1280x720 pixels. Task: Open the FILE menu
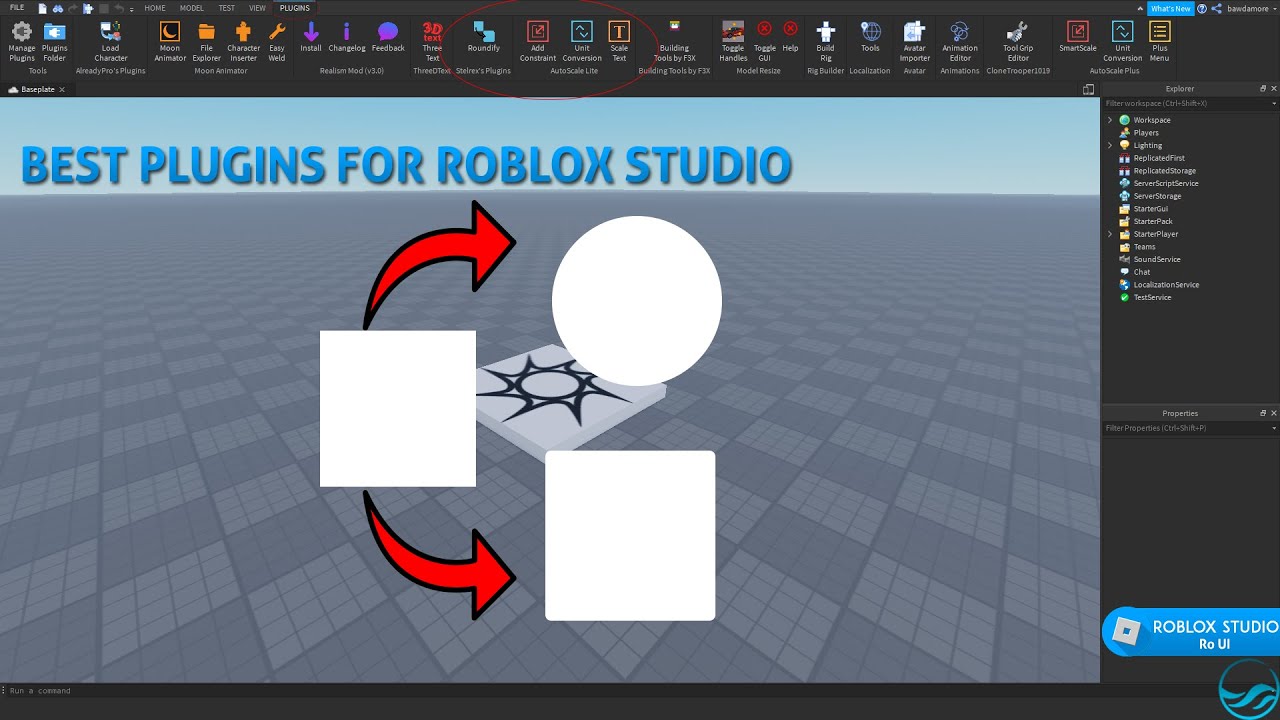(17, 8)
